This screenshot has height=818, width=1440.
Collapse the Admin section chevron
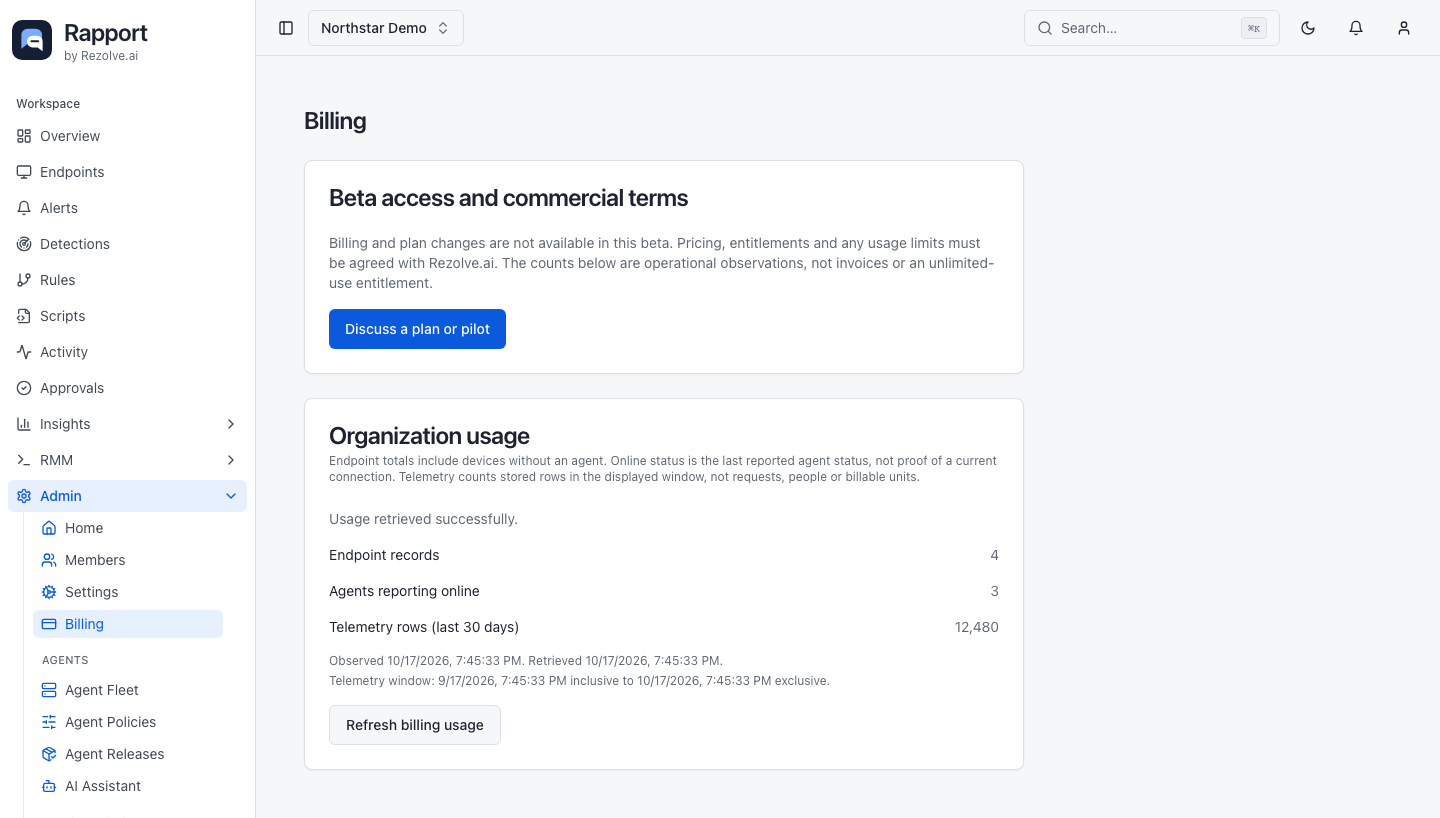(x=231, y=496)
